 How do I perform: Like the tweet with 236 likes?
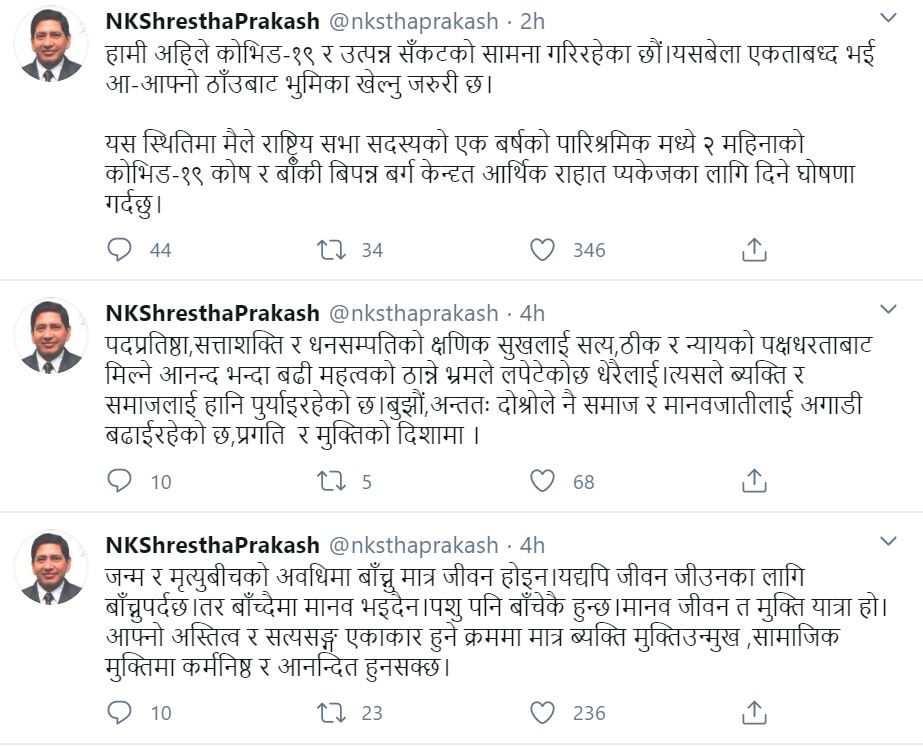(x=542, y=713)
